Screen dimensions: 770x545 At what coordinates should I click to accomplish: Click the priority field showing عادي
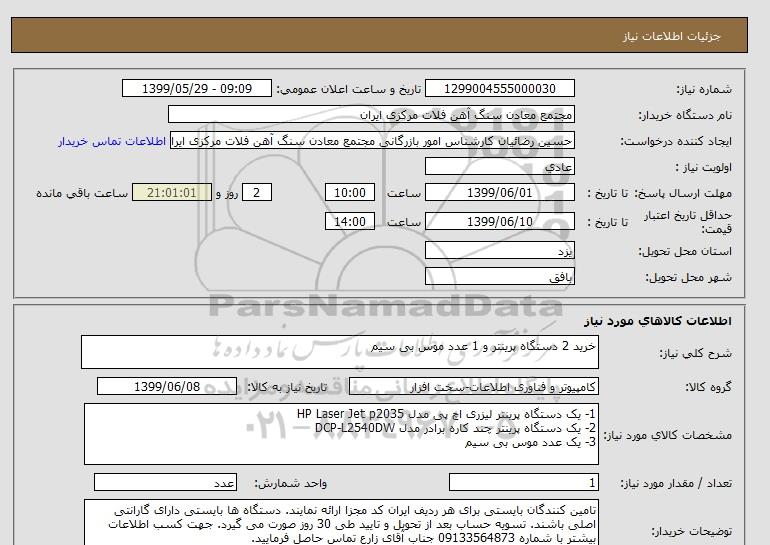[499, 166]
